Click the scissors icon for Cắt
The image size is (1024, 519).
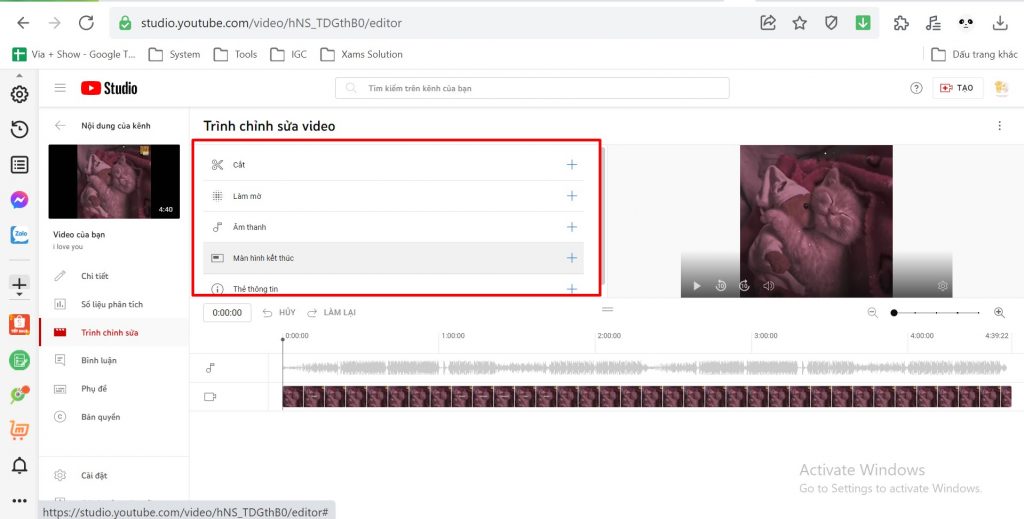pos(217,165)
